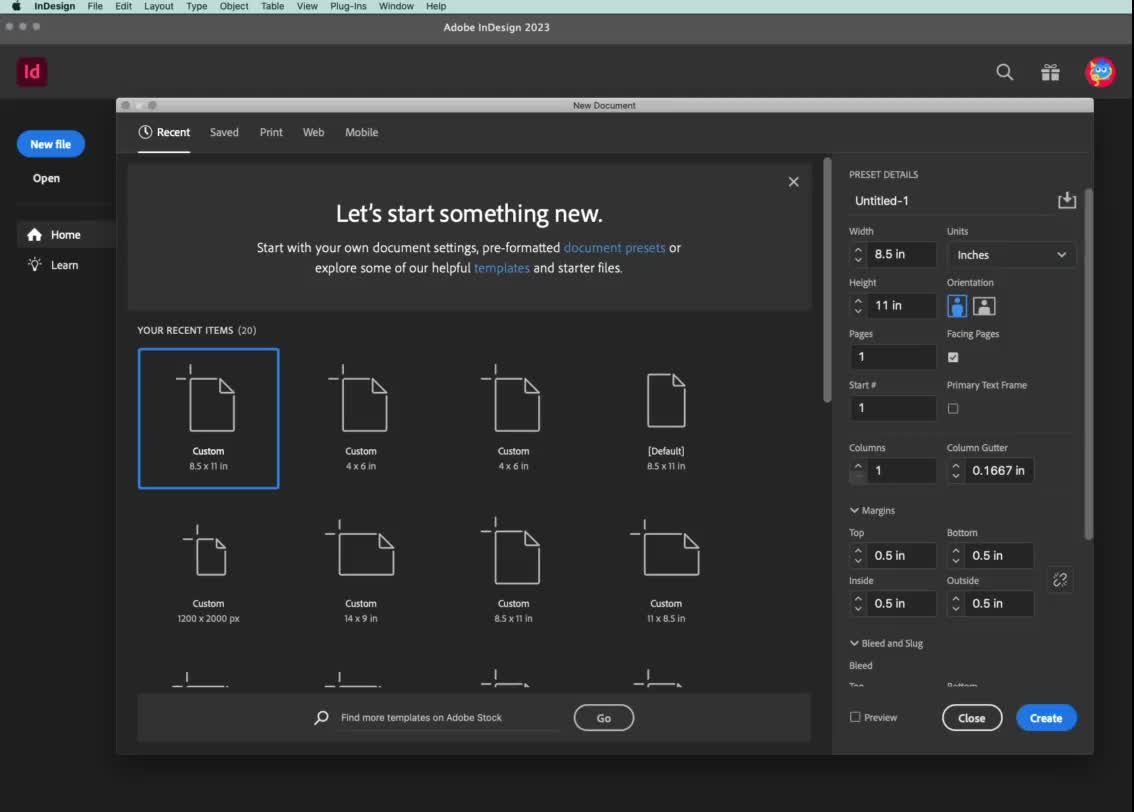The height and width of the screenshot is (812, 1134).
Task: Open the Window menu in the menu bar
Action: [396, 6]
